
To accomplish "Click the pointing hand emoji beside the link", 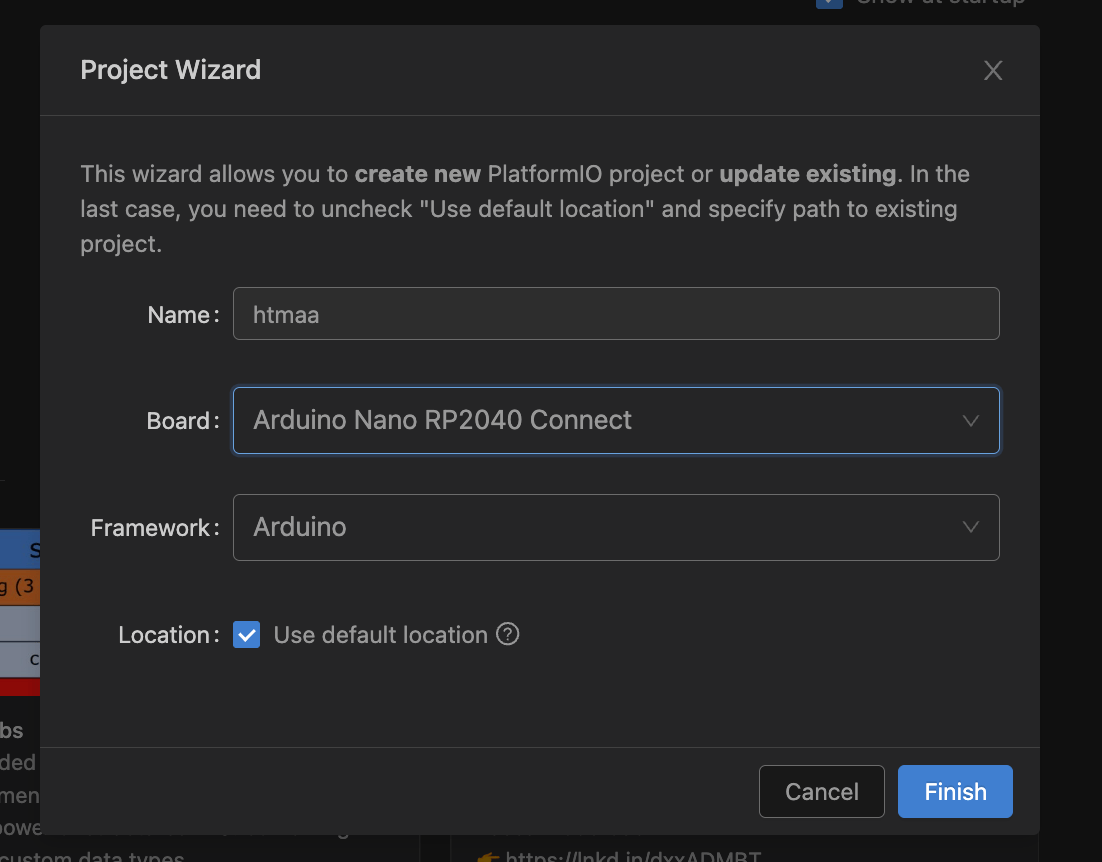I will (x=487, y=856).
